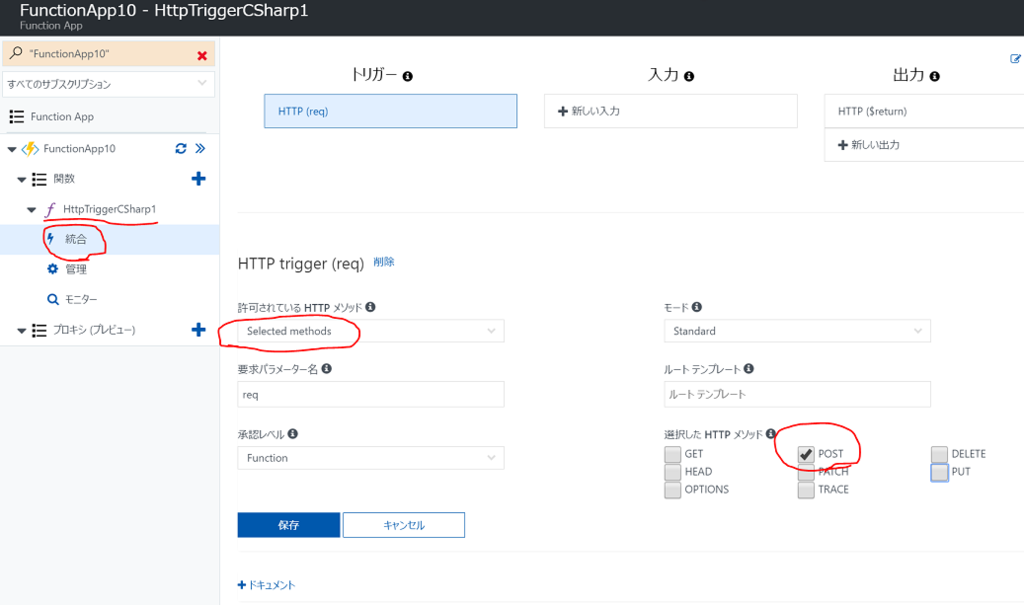1024x605 pixels.
Task: Show the 出力 info icon
Action: 935,76
